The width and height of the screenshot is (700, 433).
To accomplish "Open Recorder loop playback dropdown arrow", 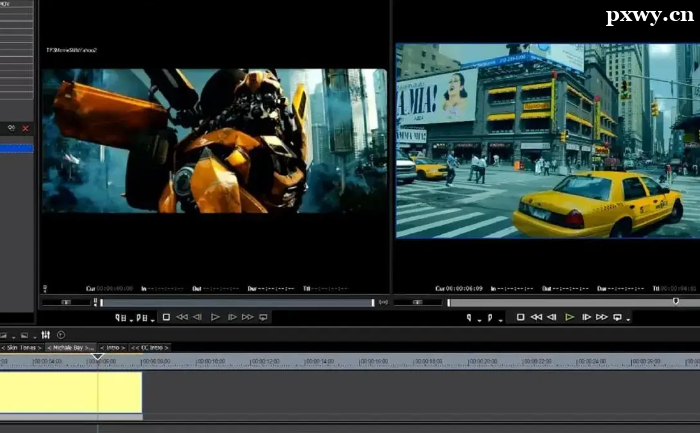I will [628, 320].
